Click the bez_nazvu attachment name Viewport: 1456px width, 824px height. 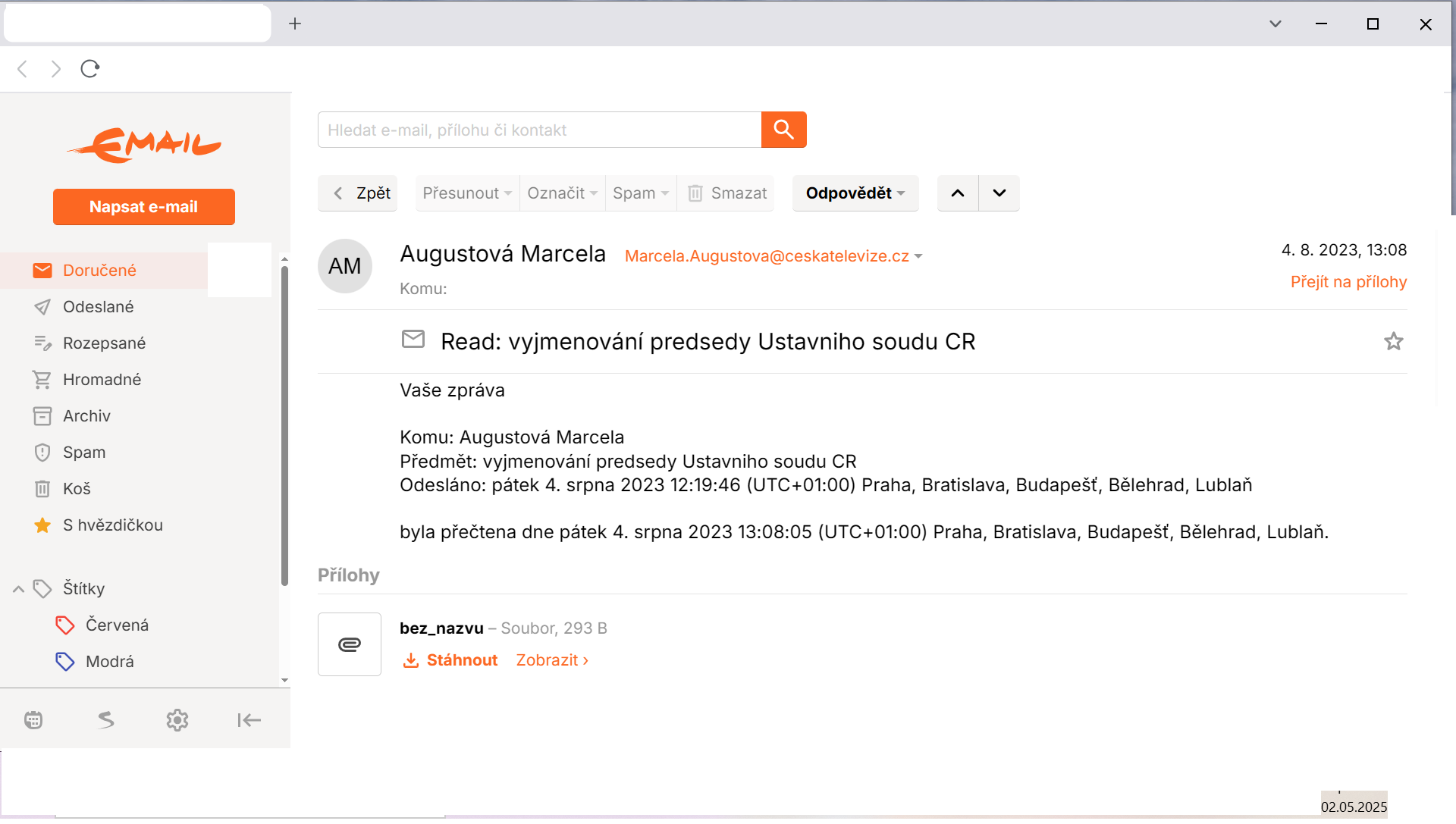coord(441,628)
